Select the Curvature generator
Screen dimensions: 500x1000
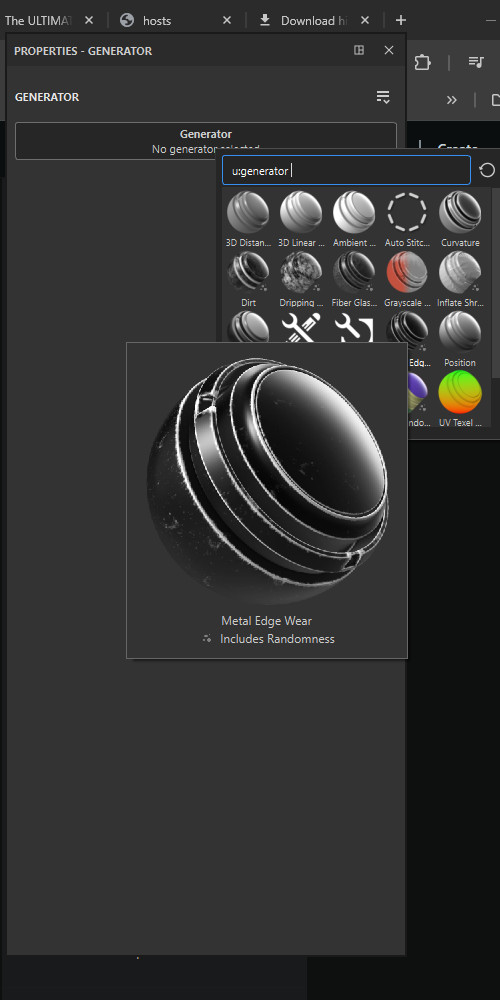coord(460,213)
